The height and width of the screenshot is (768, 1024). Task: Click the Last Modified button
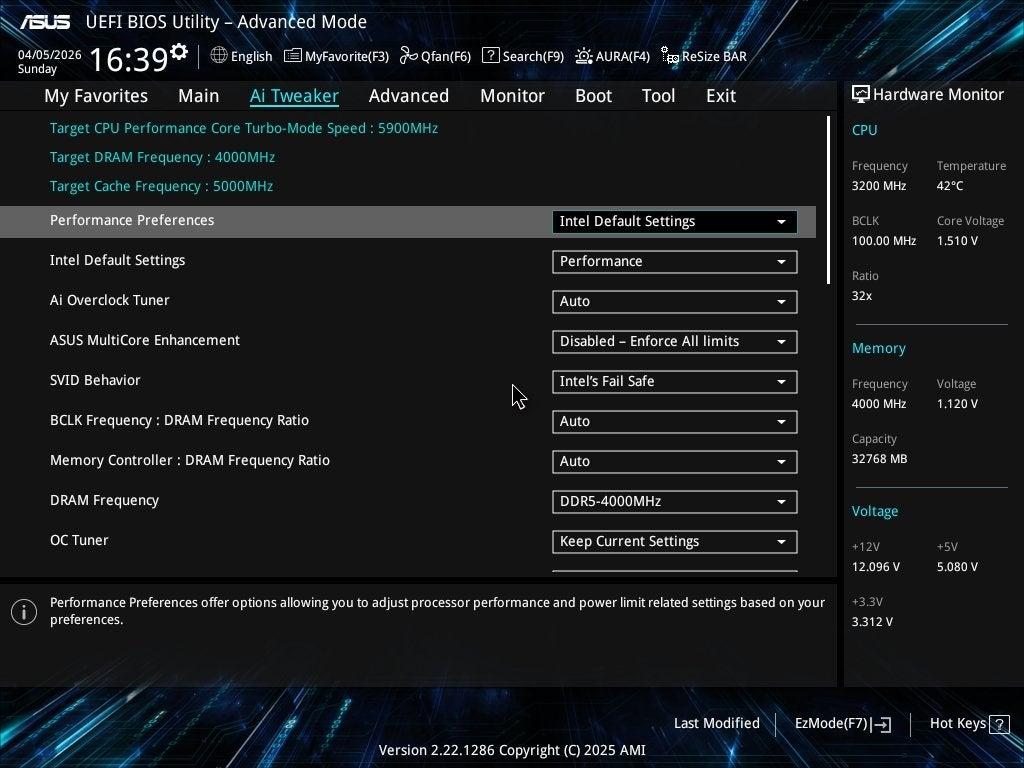716,723
